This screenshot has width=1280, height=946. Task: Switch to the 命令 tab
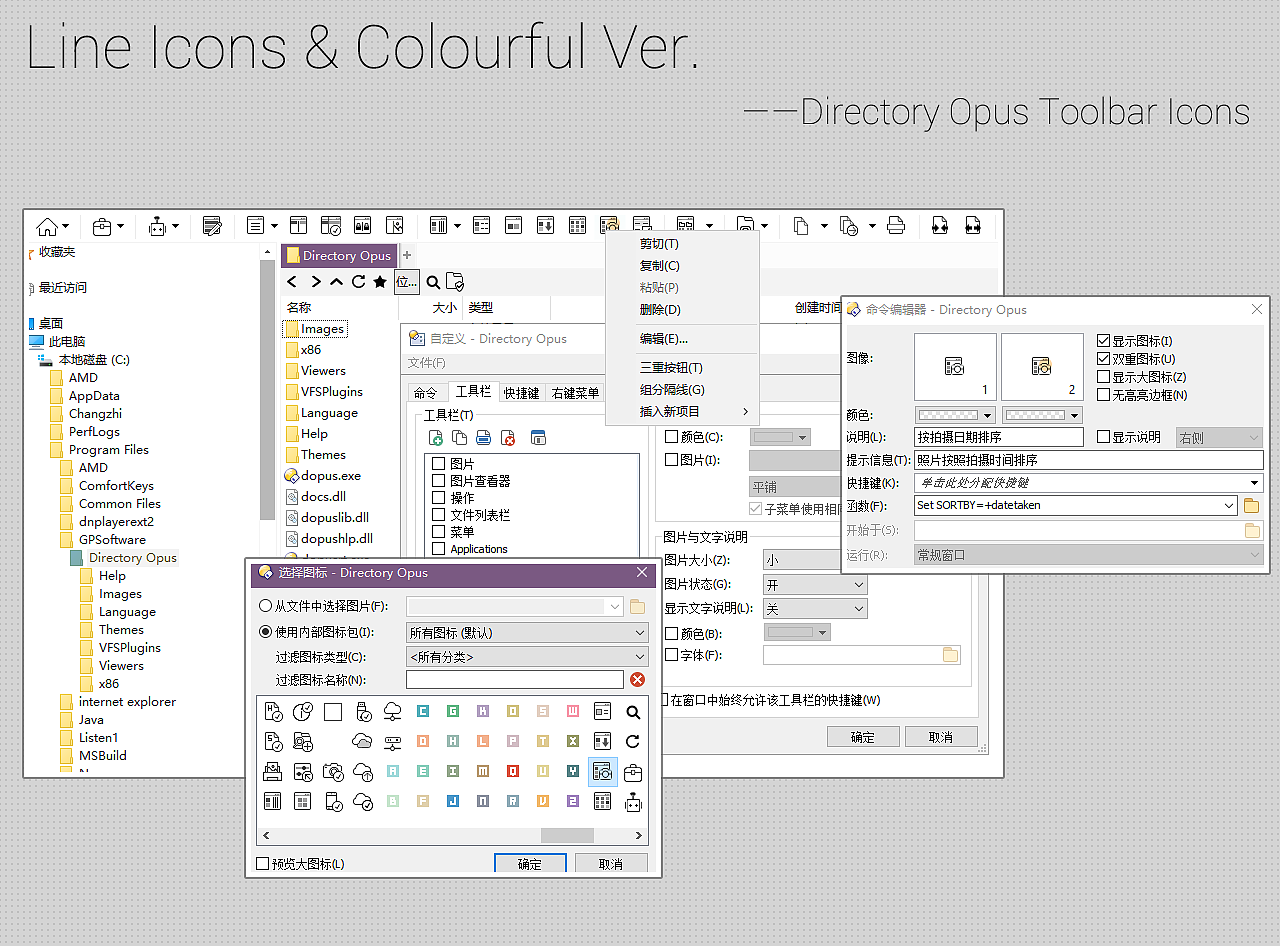click(x=426, y=393)
